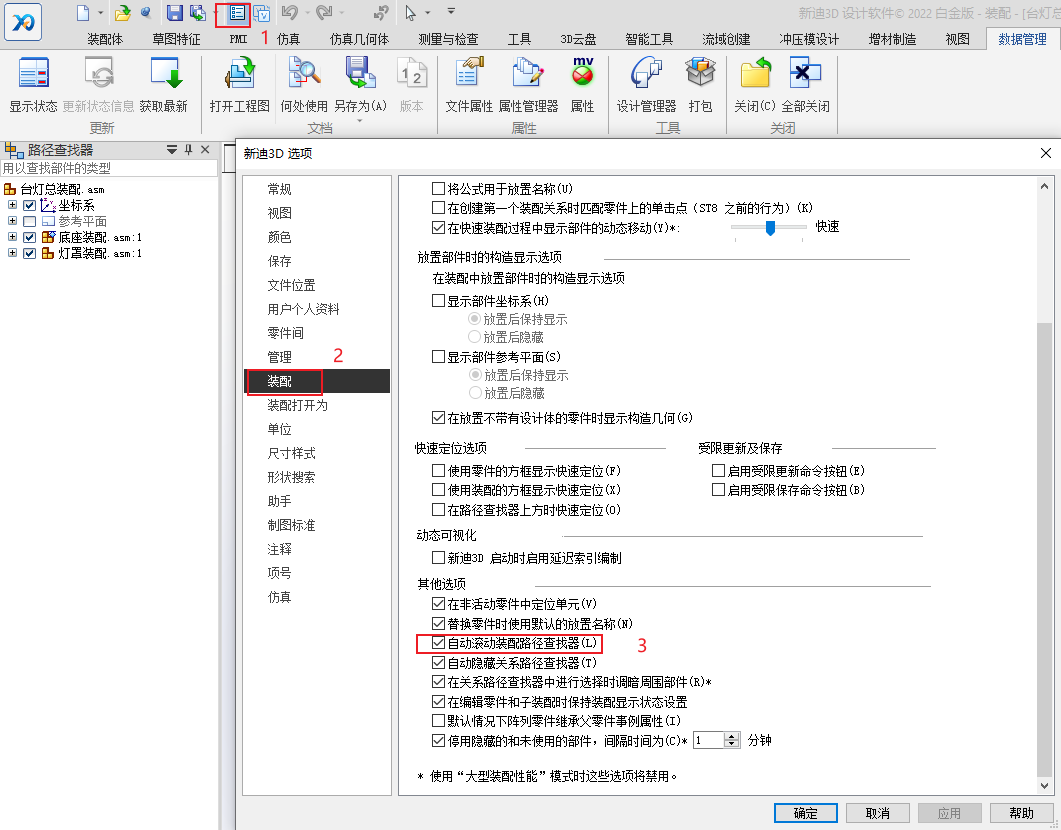The height and width of the screenshot is (830, 1061).
Task: Click the dialog vertical scrollbar thumb
Action: click(x=1044, y=549)
